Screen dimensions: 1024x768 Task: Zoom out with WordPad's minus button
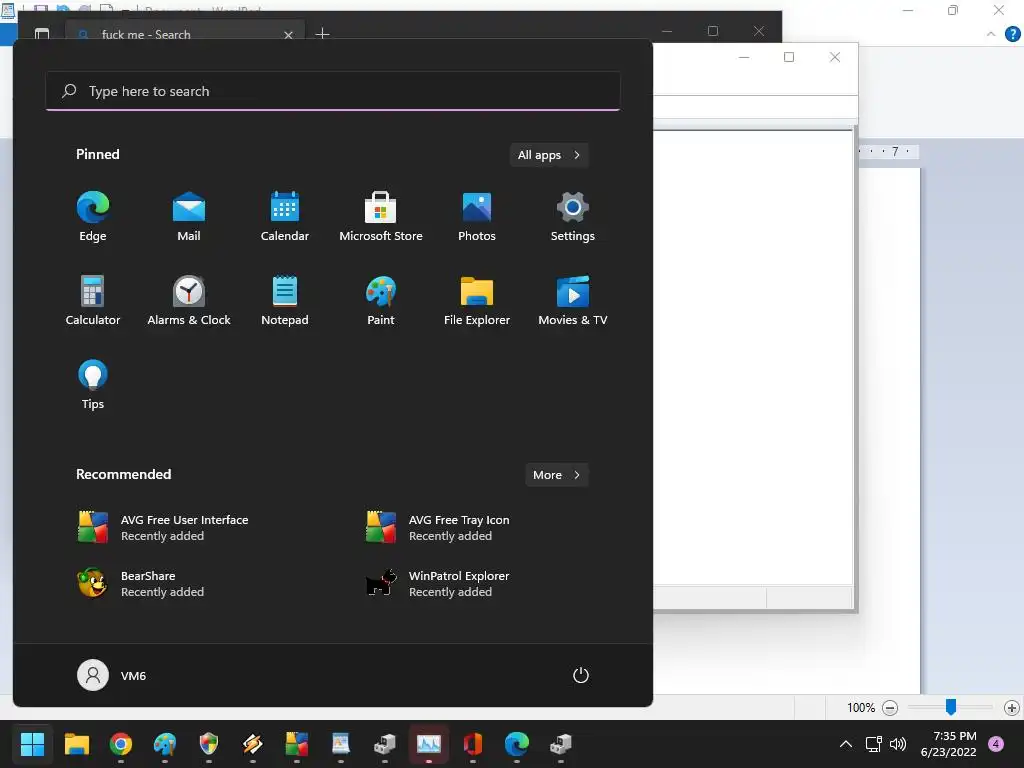tap(890, 708)
